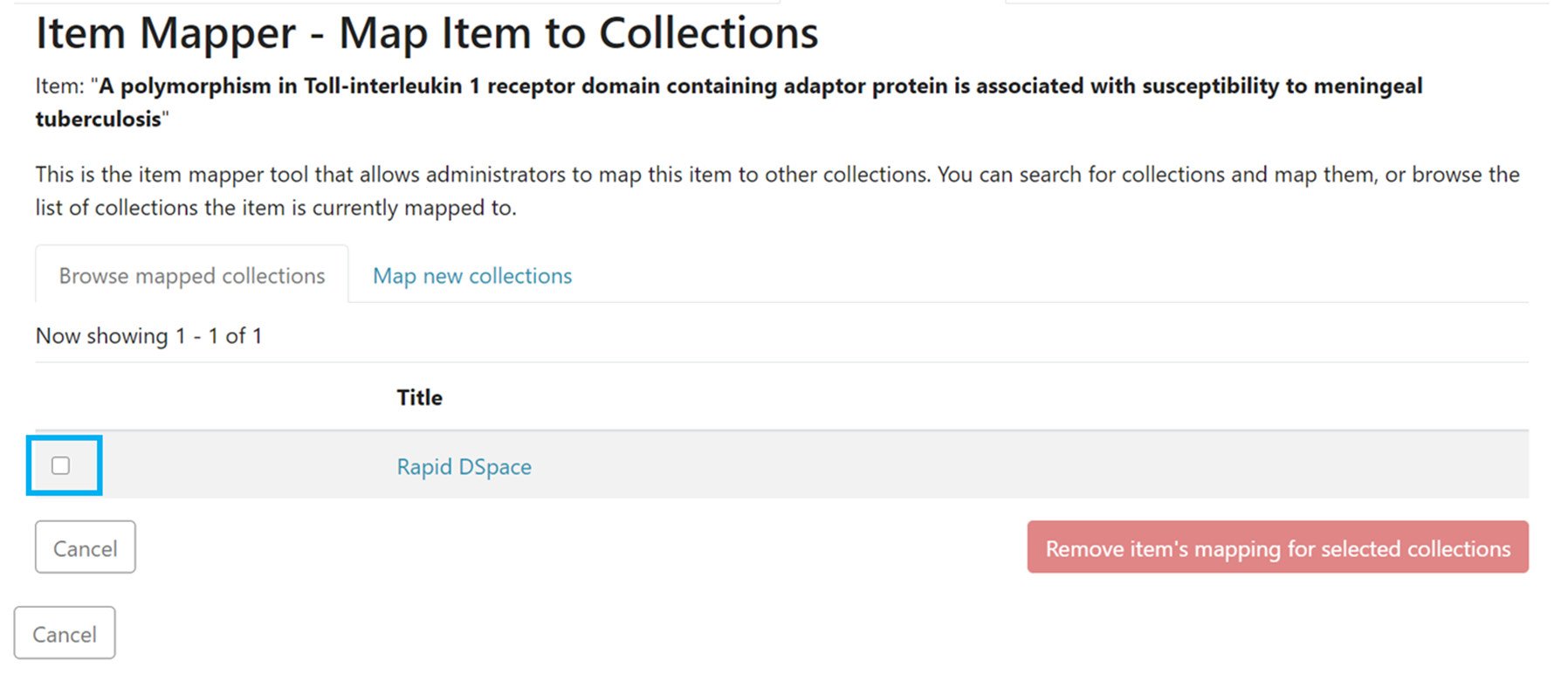Cancel the item mapping operation
The height and width of the screenshot is (674, 1568).
[84, 547]
